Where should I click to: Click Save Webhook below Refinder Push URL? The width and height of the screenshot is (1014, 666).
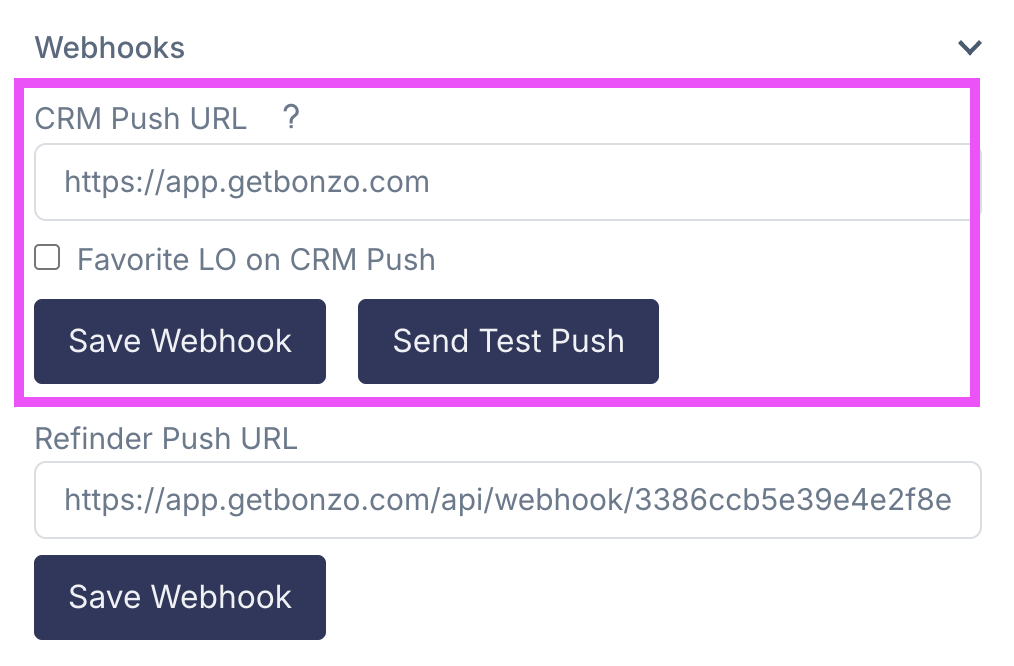coord(180,597)
